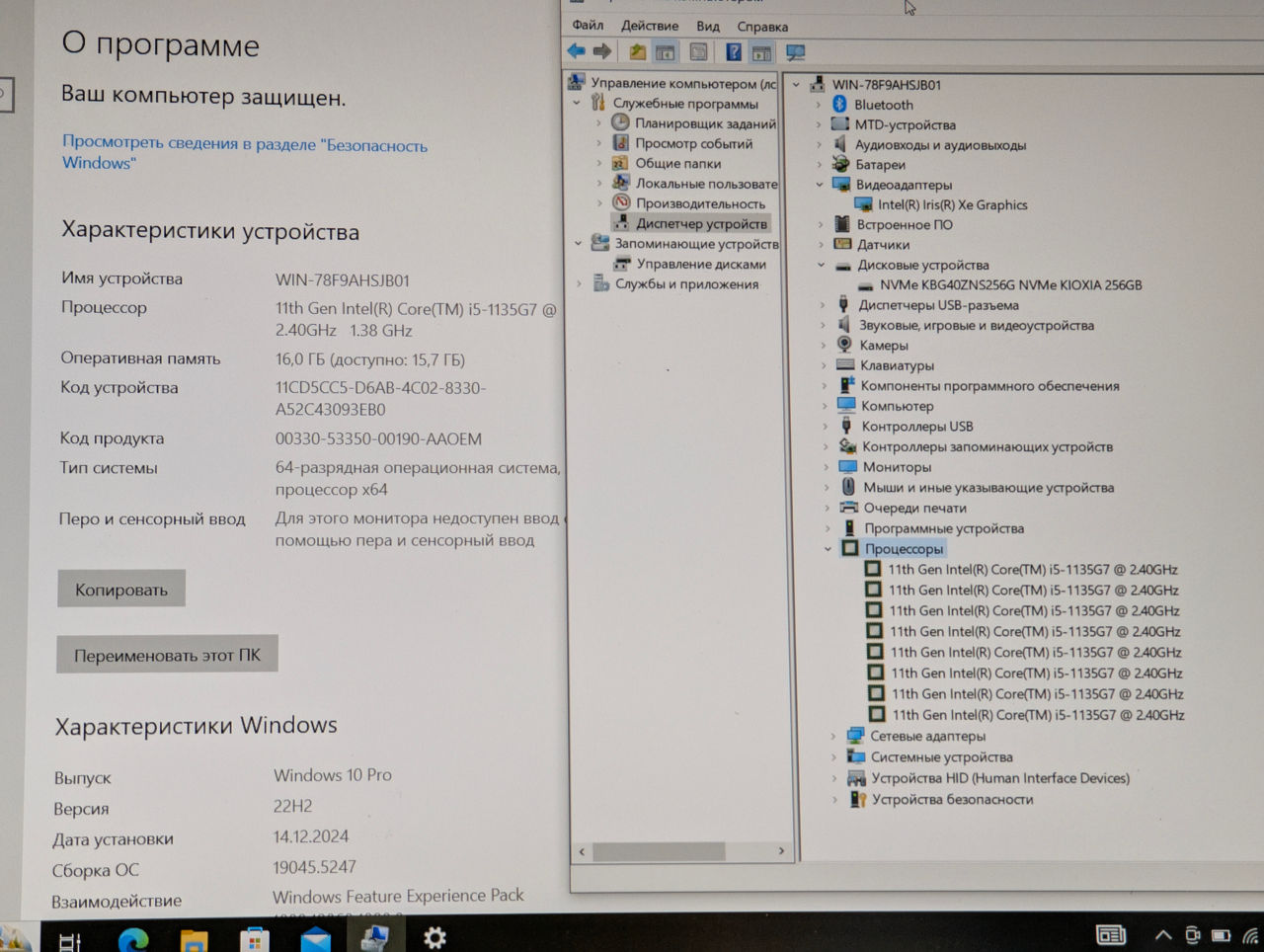Open Производительность in console tree
1264x952 pixels.
[x=700, y=203]
